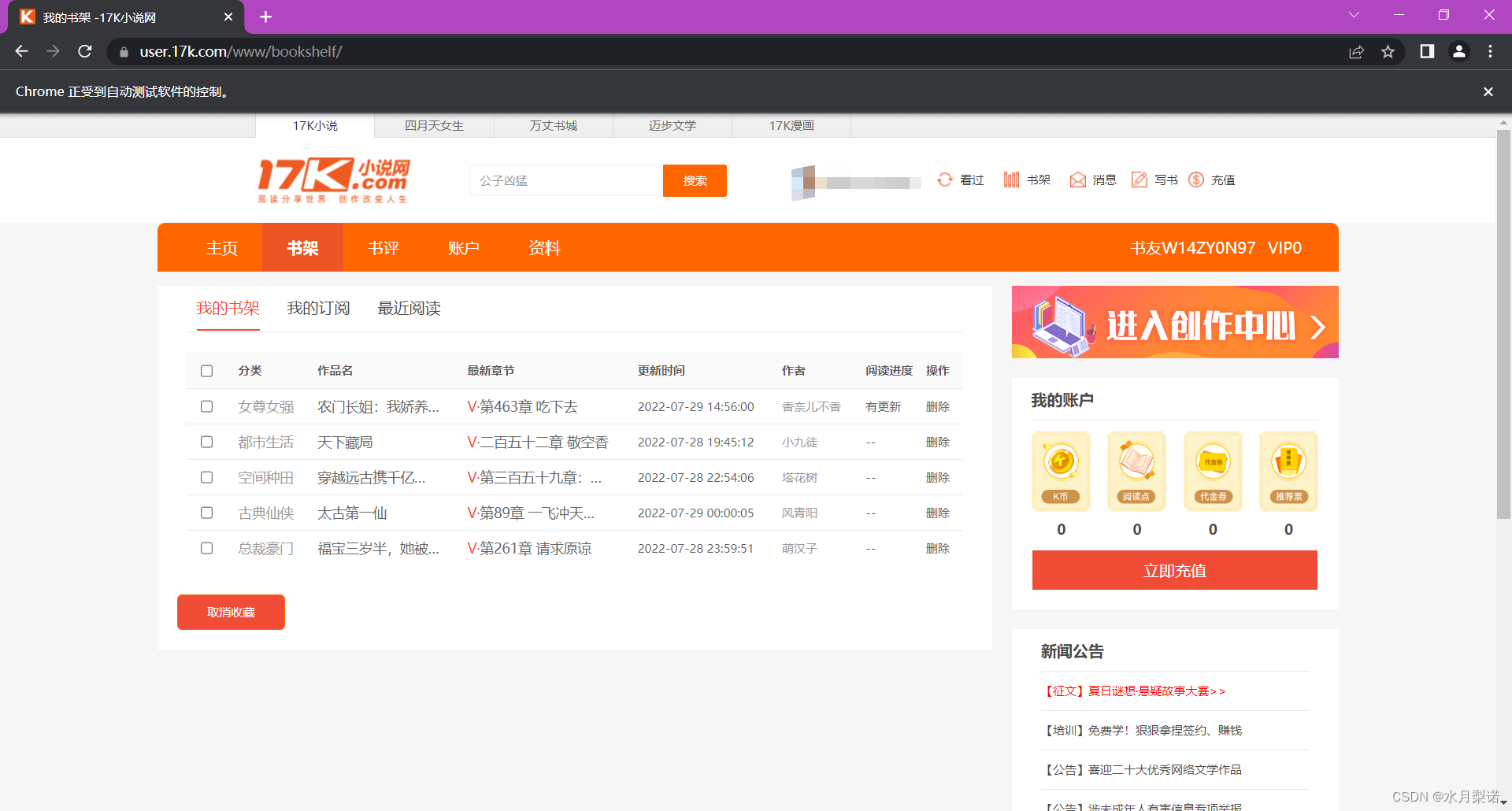
Task: Toggle the select-all checkbox in table header
Action: click(x=206, y=371)
